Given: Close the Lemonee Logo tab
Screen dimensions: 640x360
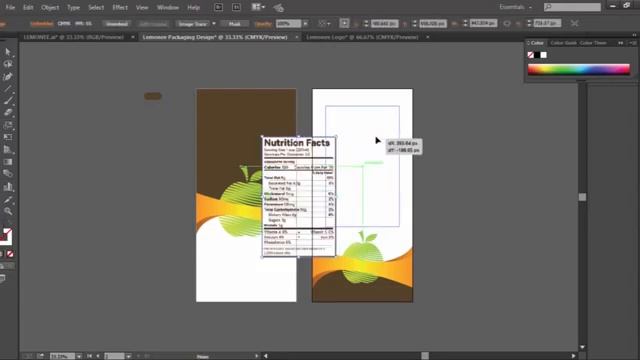Looking at the screenshot, I should [428, 37].
